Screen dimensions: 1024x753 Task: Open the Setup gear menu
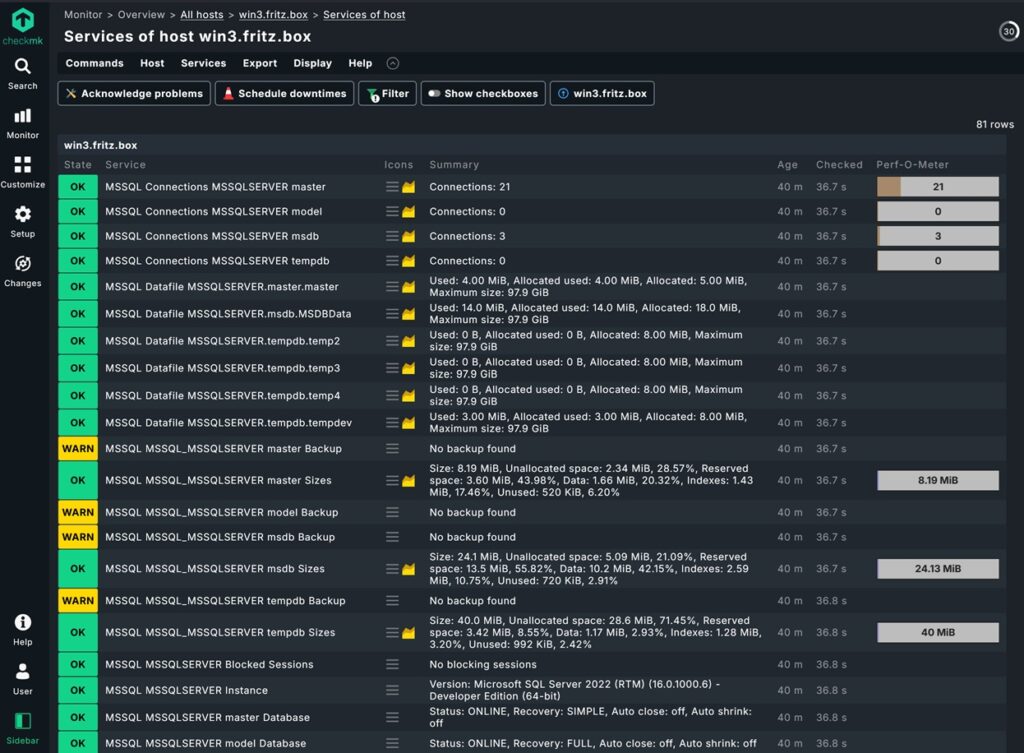pyautogui.click(x=23, y=222)
